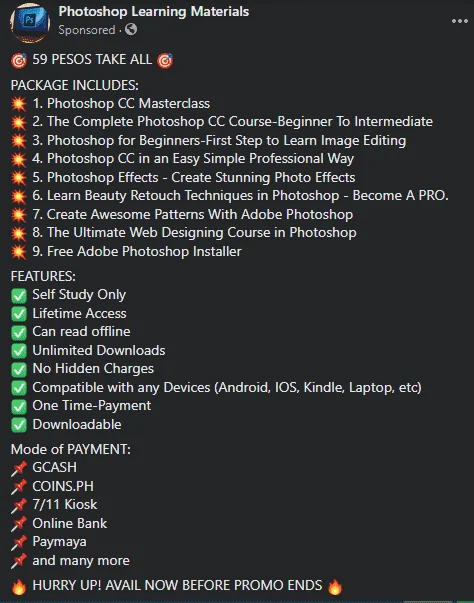Viewport: 474px width, 603px height.
Task: Click the fire emoji after PROMO ENDS
Action: pos(335,586)
